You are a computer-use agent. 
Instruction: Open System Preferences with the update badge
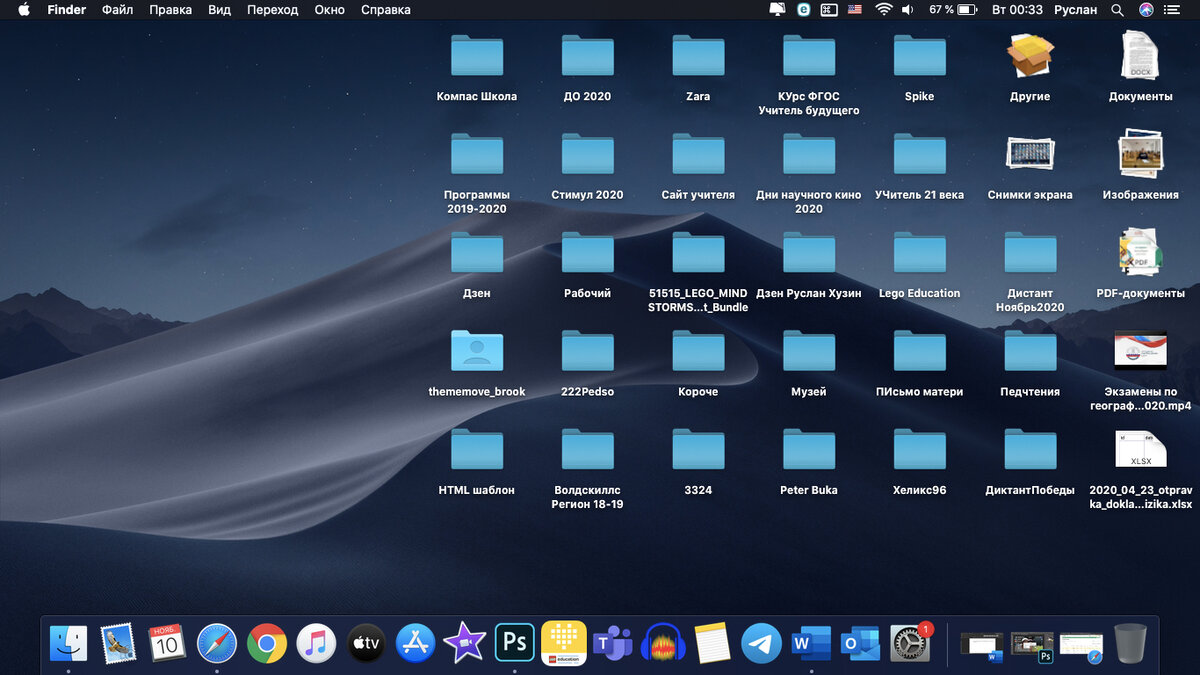910,643
